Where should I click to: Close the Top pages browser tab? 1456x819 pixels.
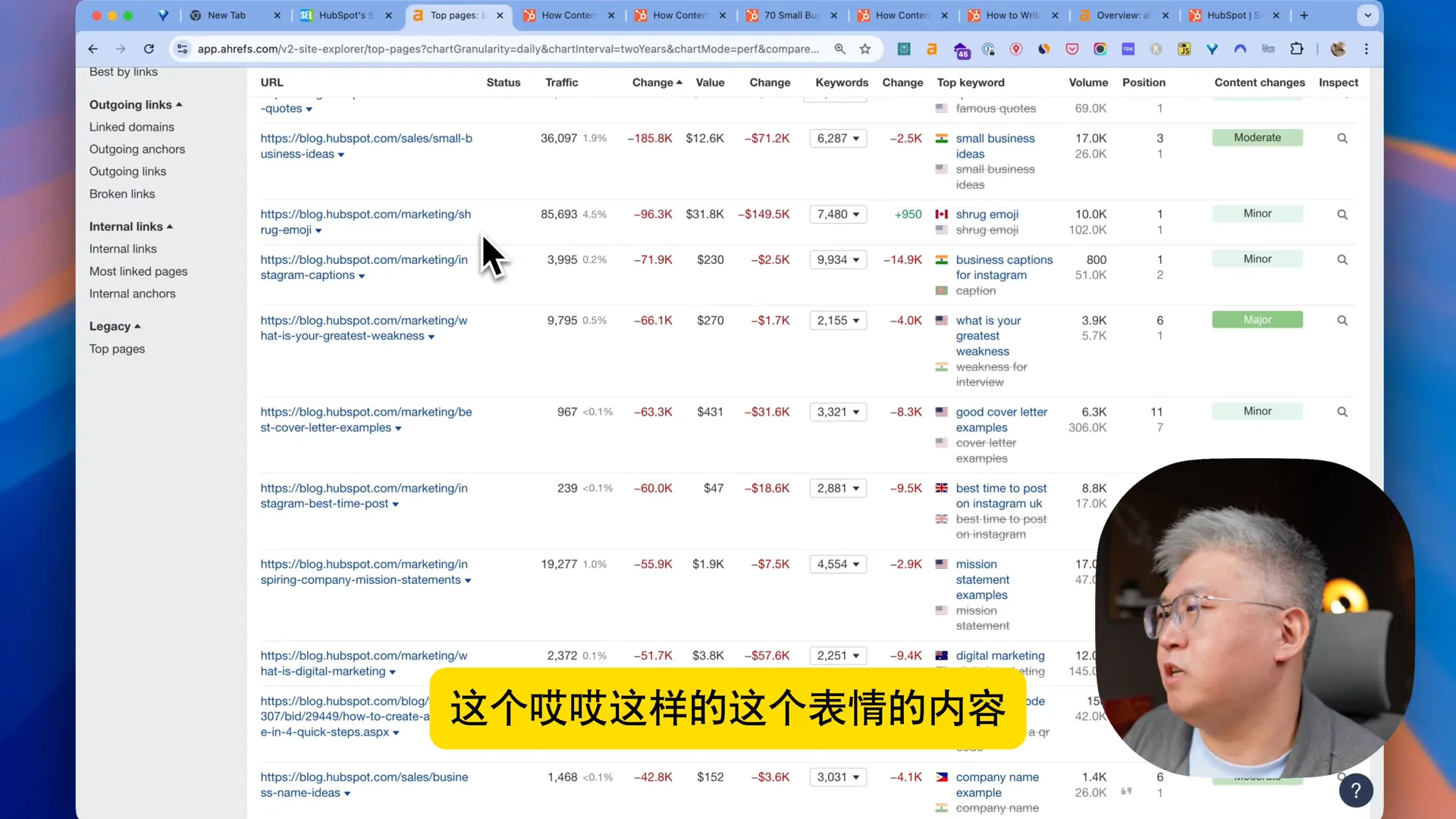pyautogui.click(x=500, y=15)
